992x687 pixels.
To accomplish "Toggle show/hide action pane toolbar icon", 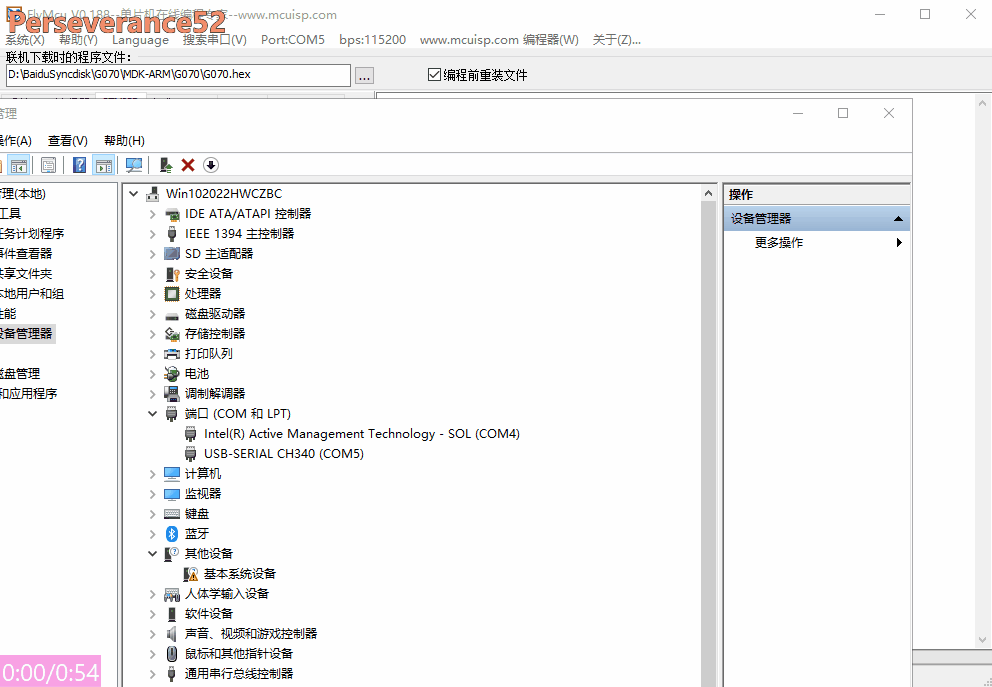I will 104,166.
